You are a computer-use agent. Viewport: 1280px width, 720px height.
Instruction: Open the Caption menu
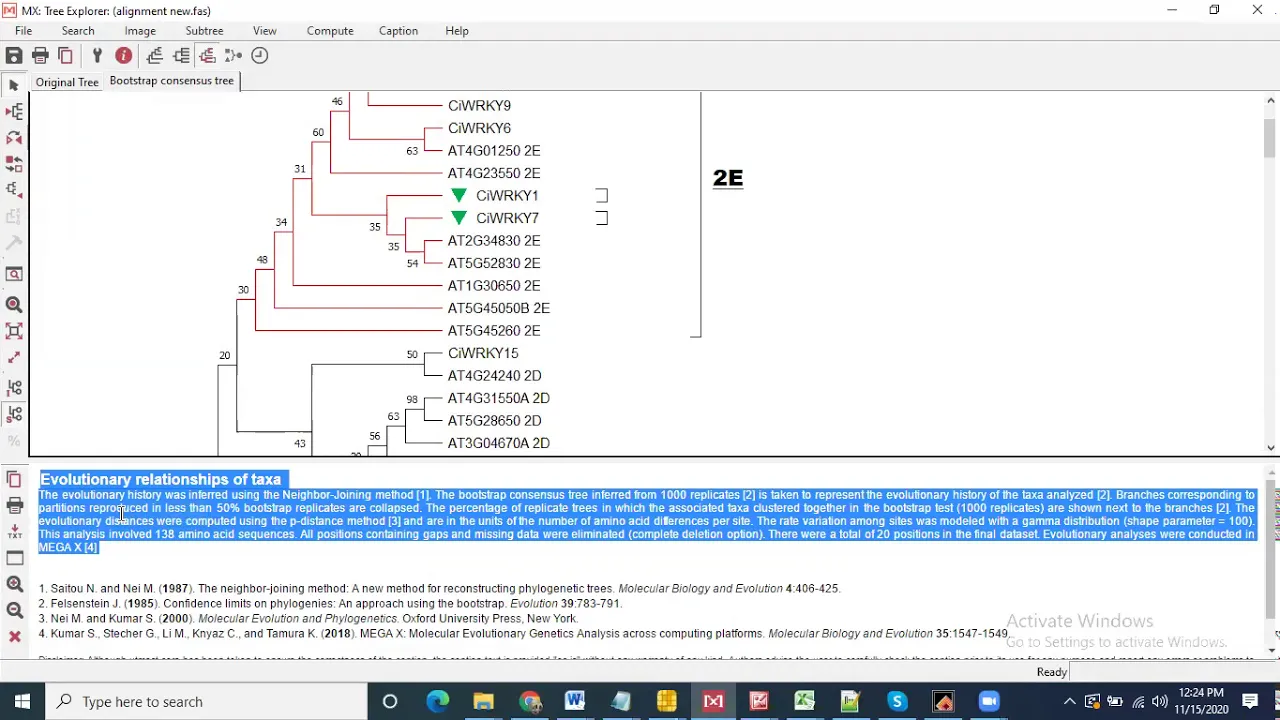pyautogui.click(x=398, y=31)
